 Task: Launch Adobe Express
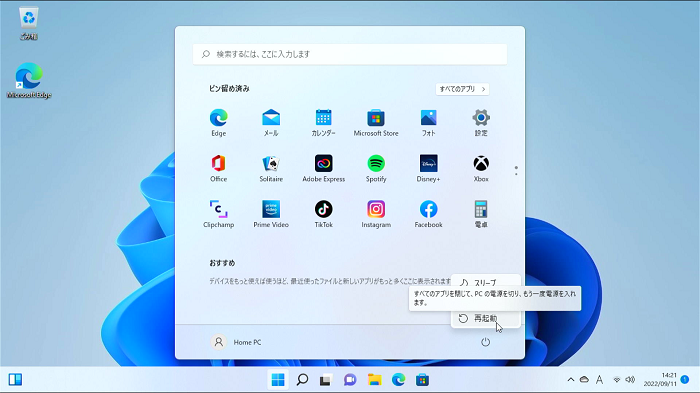323,168
